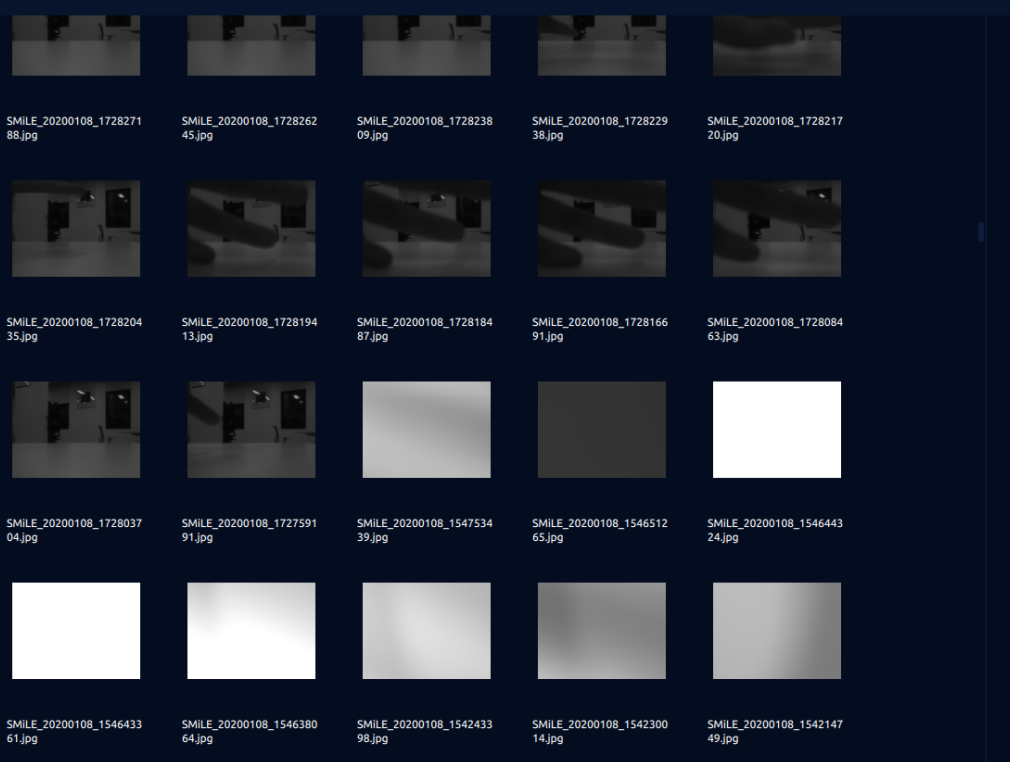
Task: Click the vertical scrollbar on the right
Action: click(980, 231)
